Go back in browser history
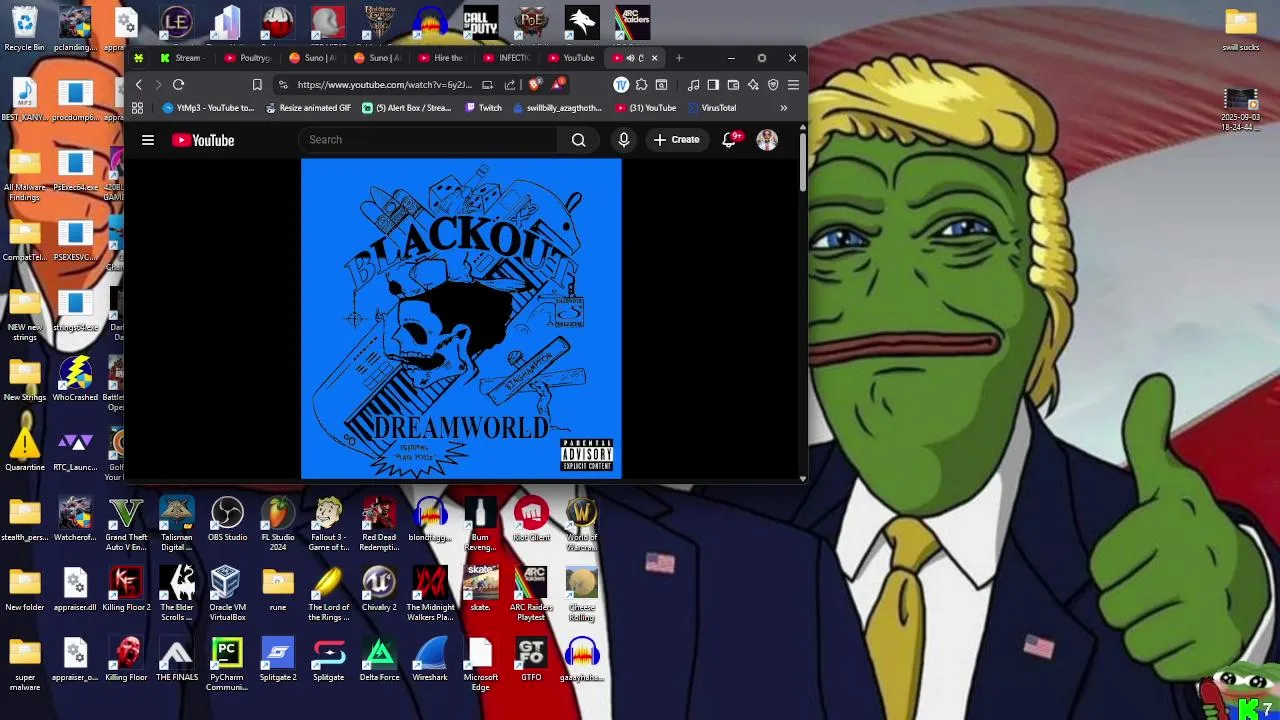 tap(139, 85)
